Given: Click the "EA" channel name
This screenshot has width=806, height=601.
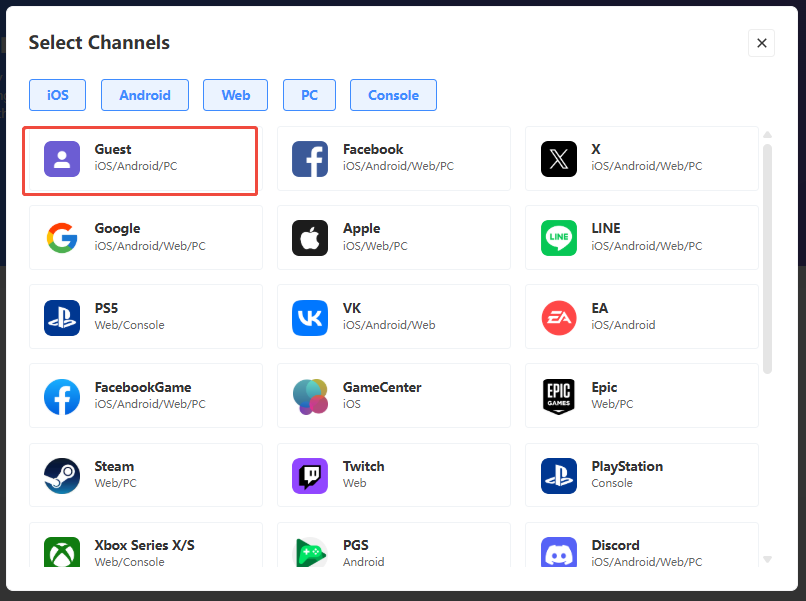Looking at the screenshot, I should [599, 308].
